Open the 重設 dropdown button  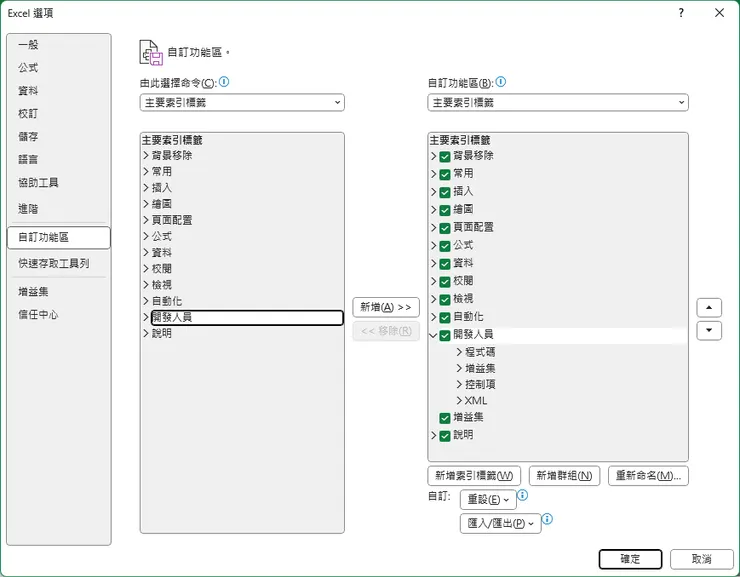(488, 499)
